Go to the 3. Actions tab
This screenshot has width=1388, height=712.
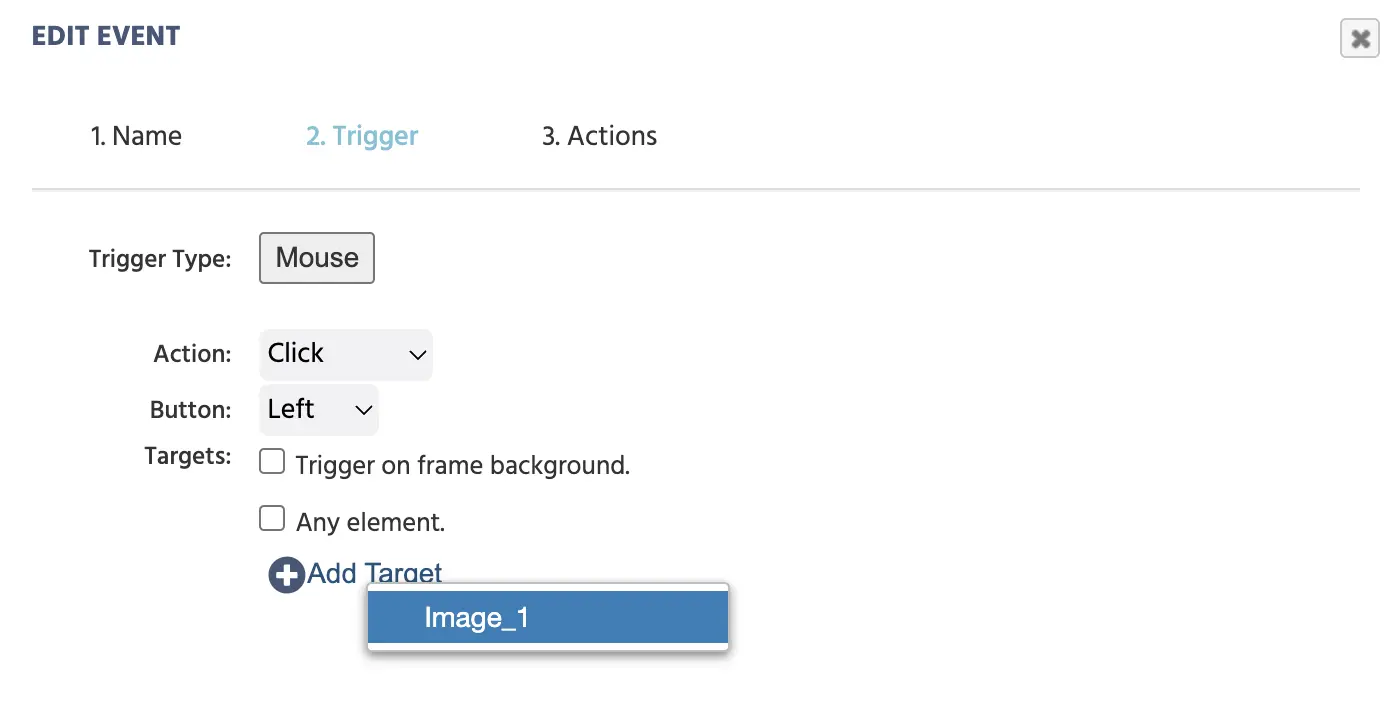click(x=599, y=136)
